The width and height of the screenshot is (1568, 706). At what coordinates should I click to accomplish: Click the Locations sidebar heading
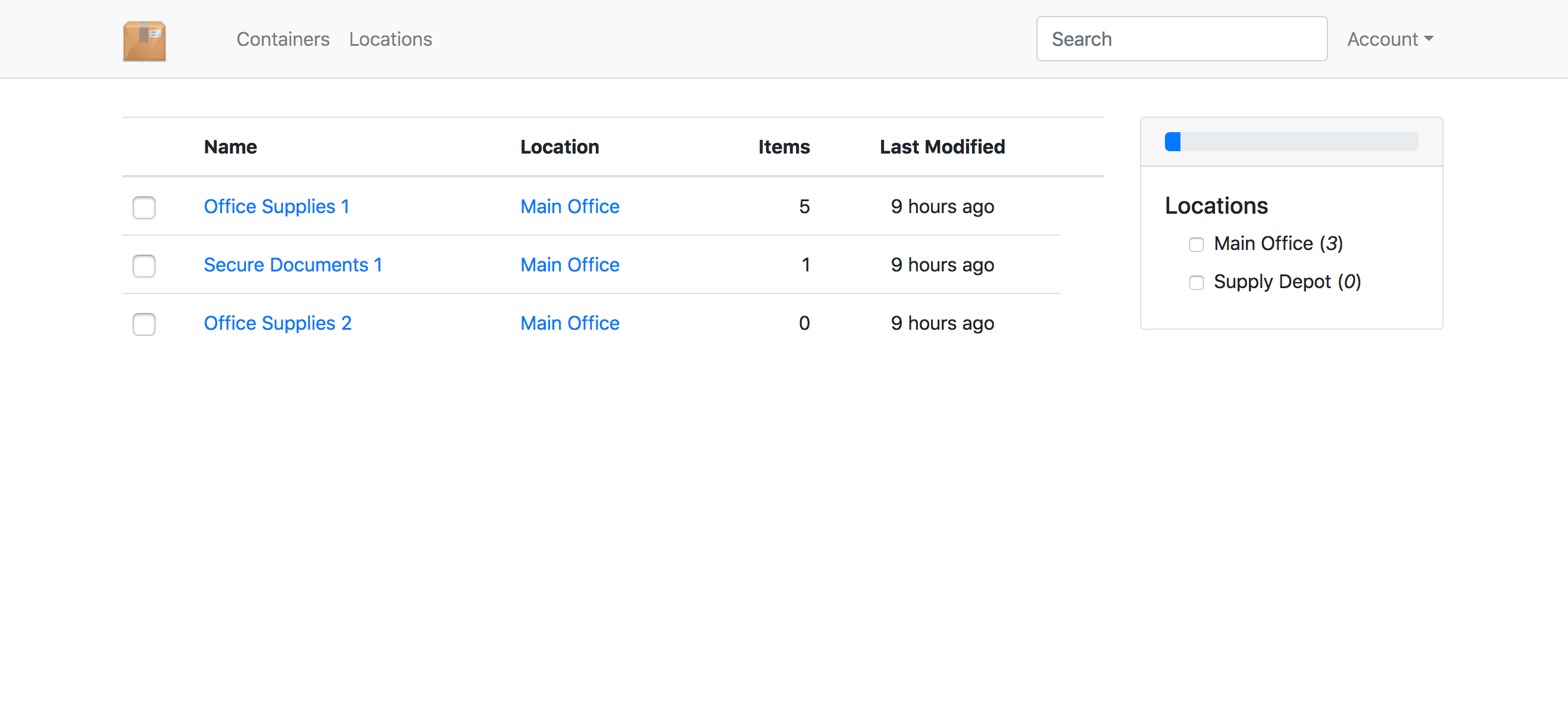1216,206
